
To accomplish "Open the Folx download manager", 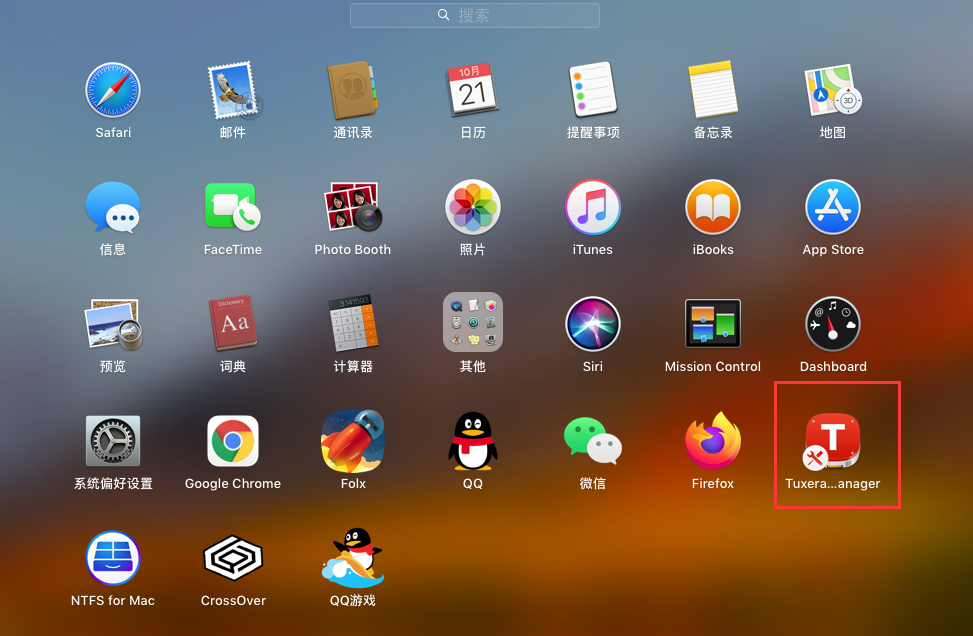I will tap(353, 440).
